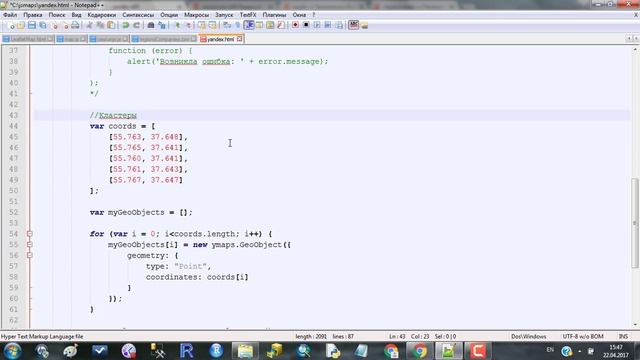This screenshot has height=360, width=640.
Task: Click the scrollbar up arrow
Action: [x=635, y=49]
